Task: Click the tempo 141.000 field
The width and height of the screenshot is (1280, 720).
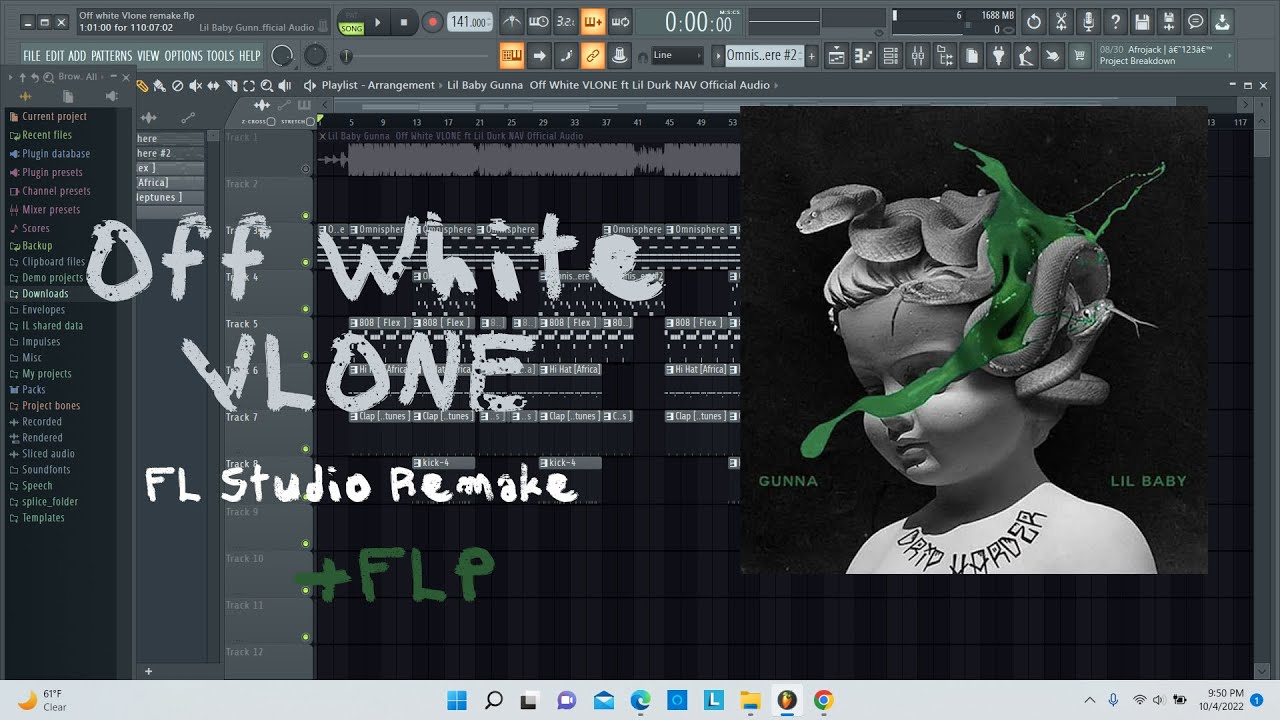Action: point(469,22)
